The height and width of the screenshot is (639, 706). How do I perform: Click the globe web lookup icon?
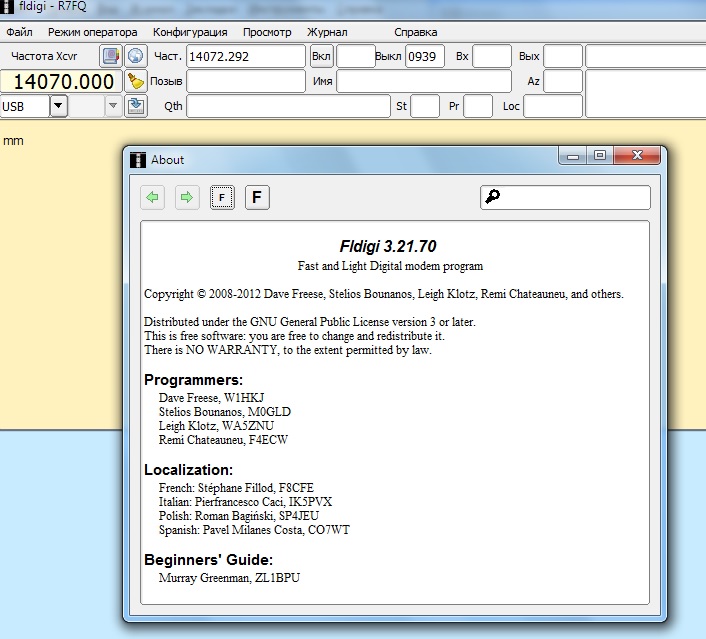pyautogui.click(x=136, y=56)
